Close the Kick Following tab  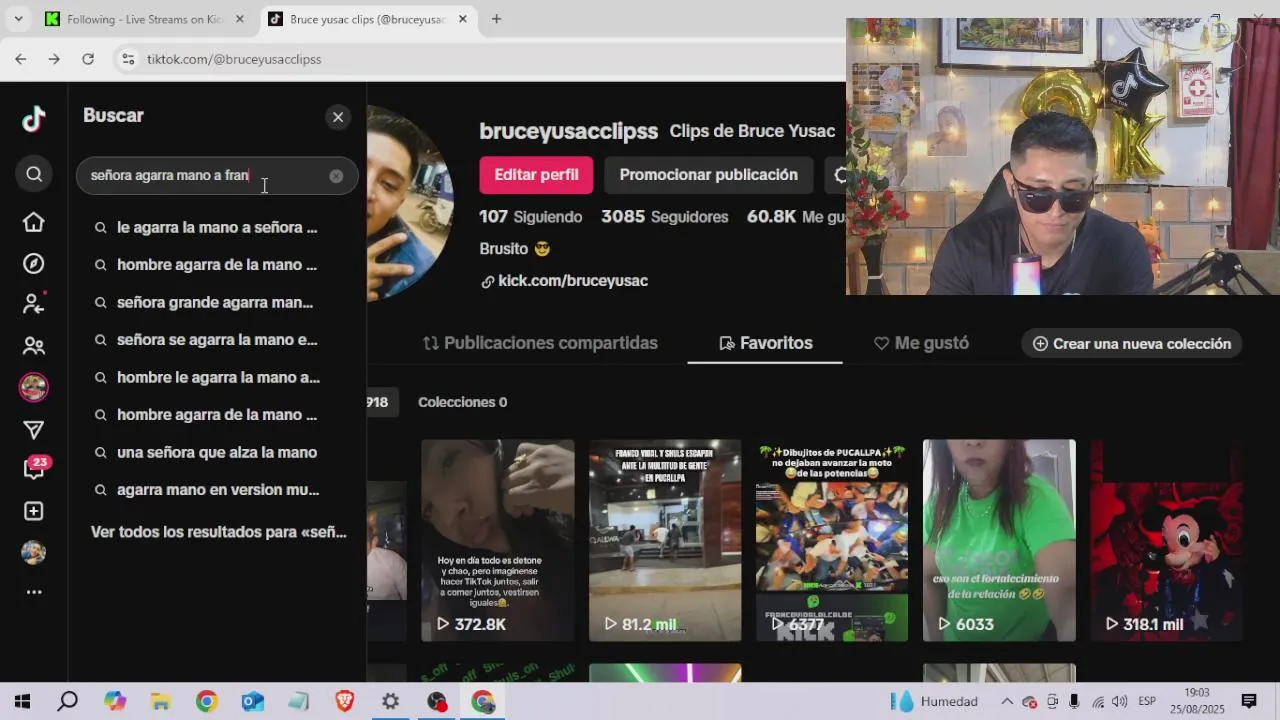pos(239,19)
